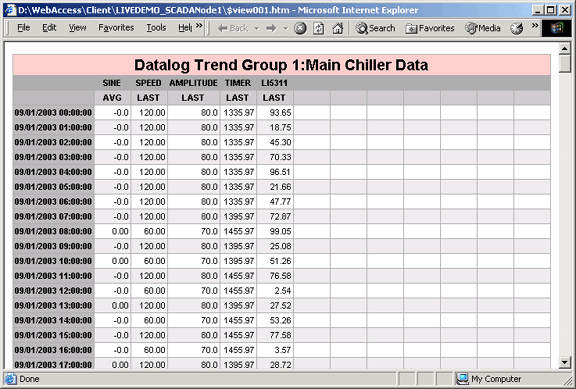The height and width of the screenshot is (389, 576).
Task: Click the Back navigation arrow icon
Action: [223, 28]
